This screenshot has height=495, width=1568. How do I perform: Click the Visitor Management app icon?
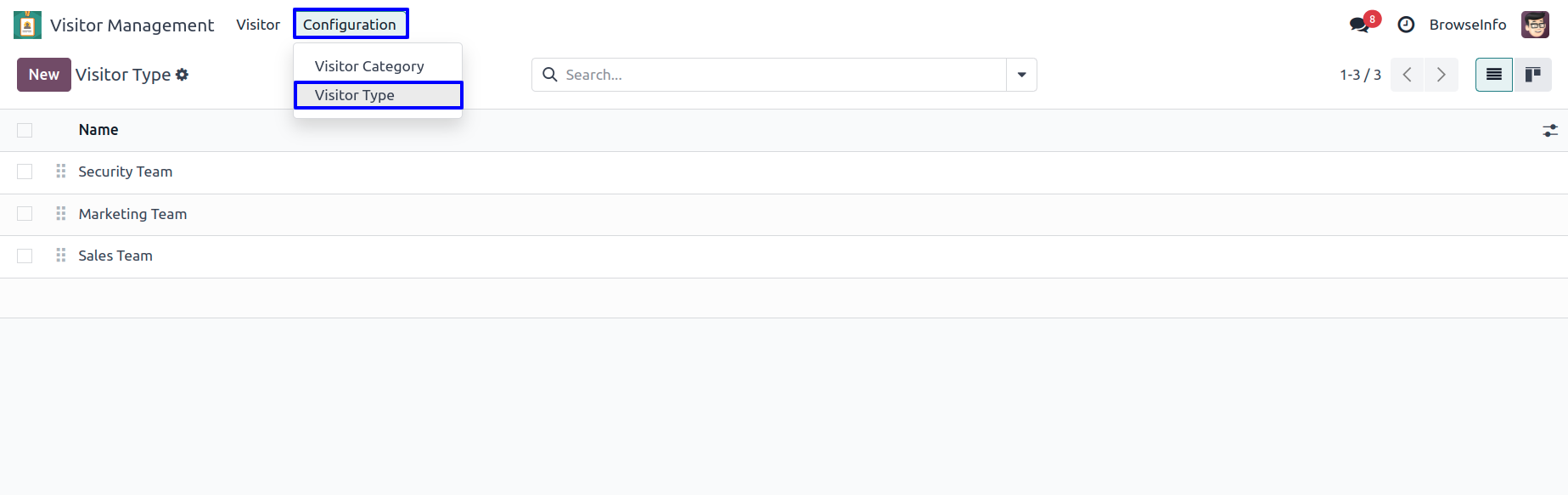click(x=27, y=25)
